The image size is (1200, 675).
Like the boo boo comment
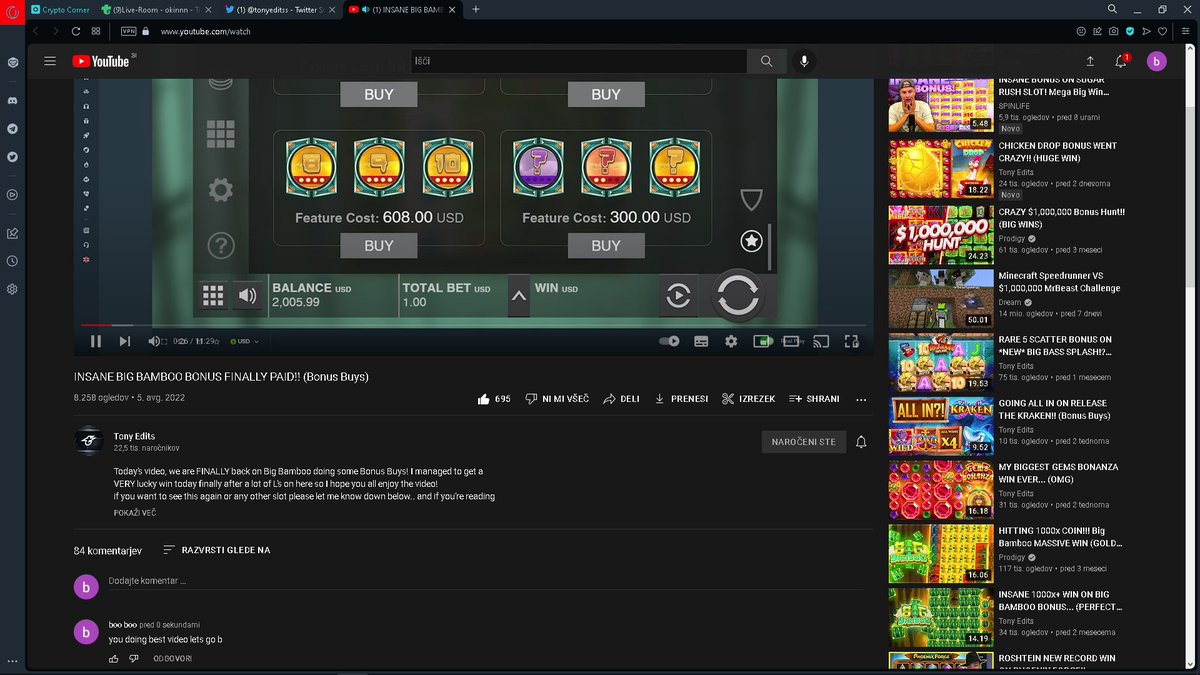[x=113, y=659]
